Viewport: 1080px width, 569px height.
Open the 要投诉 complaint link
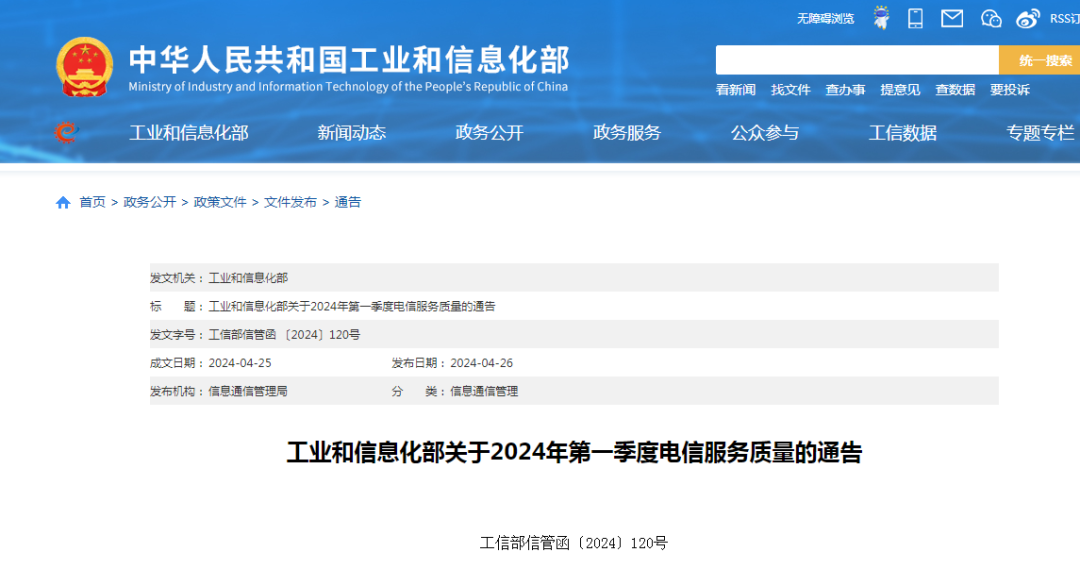coord(1009,89)
